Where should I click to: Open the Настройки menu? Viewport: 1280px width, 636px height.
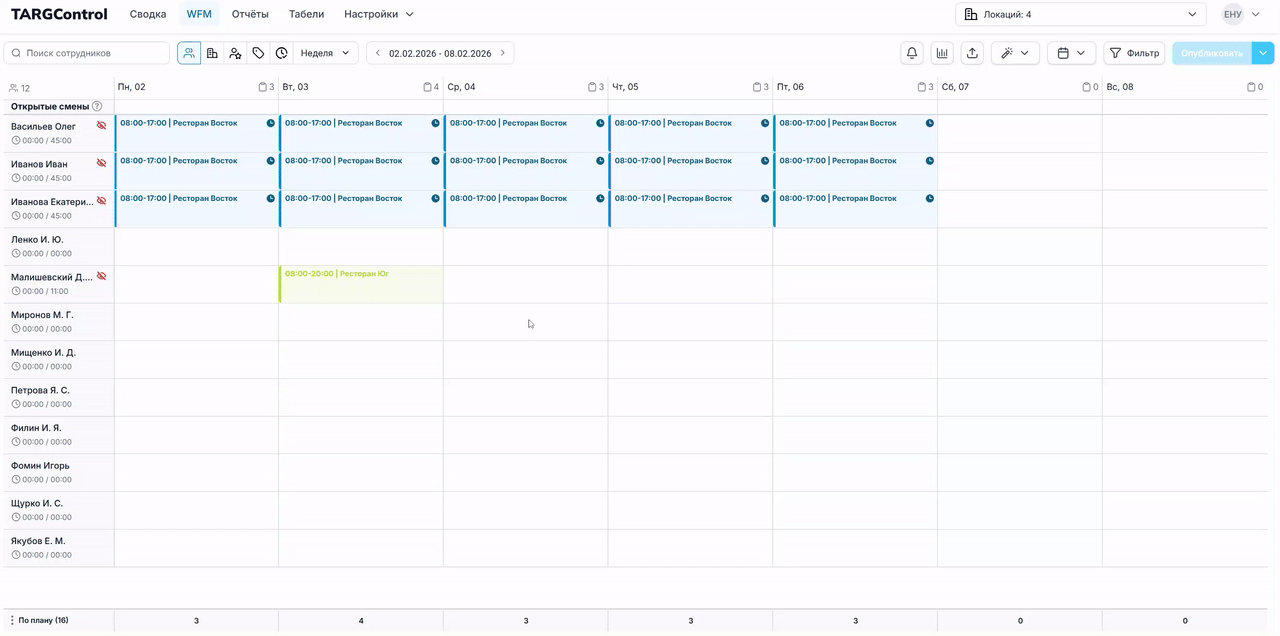click(x=378, y=14)
